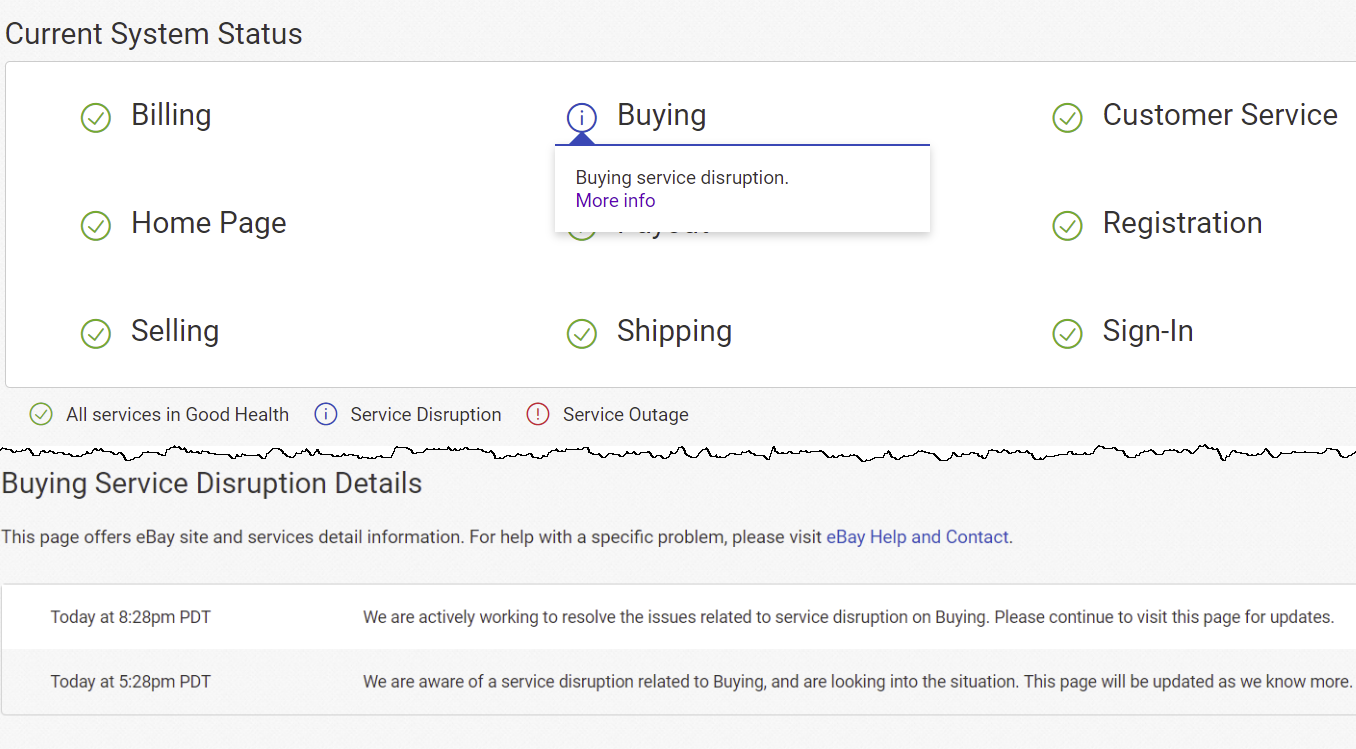Click the Home Page green checkmark icon

point(95,226)
